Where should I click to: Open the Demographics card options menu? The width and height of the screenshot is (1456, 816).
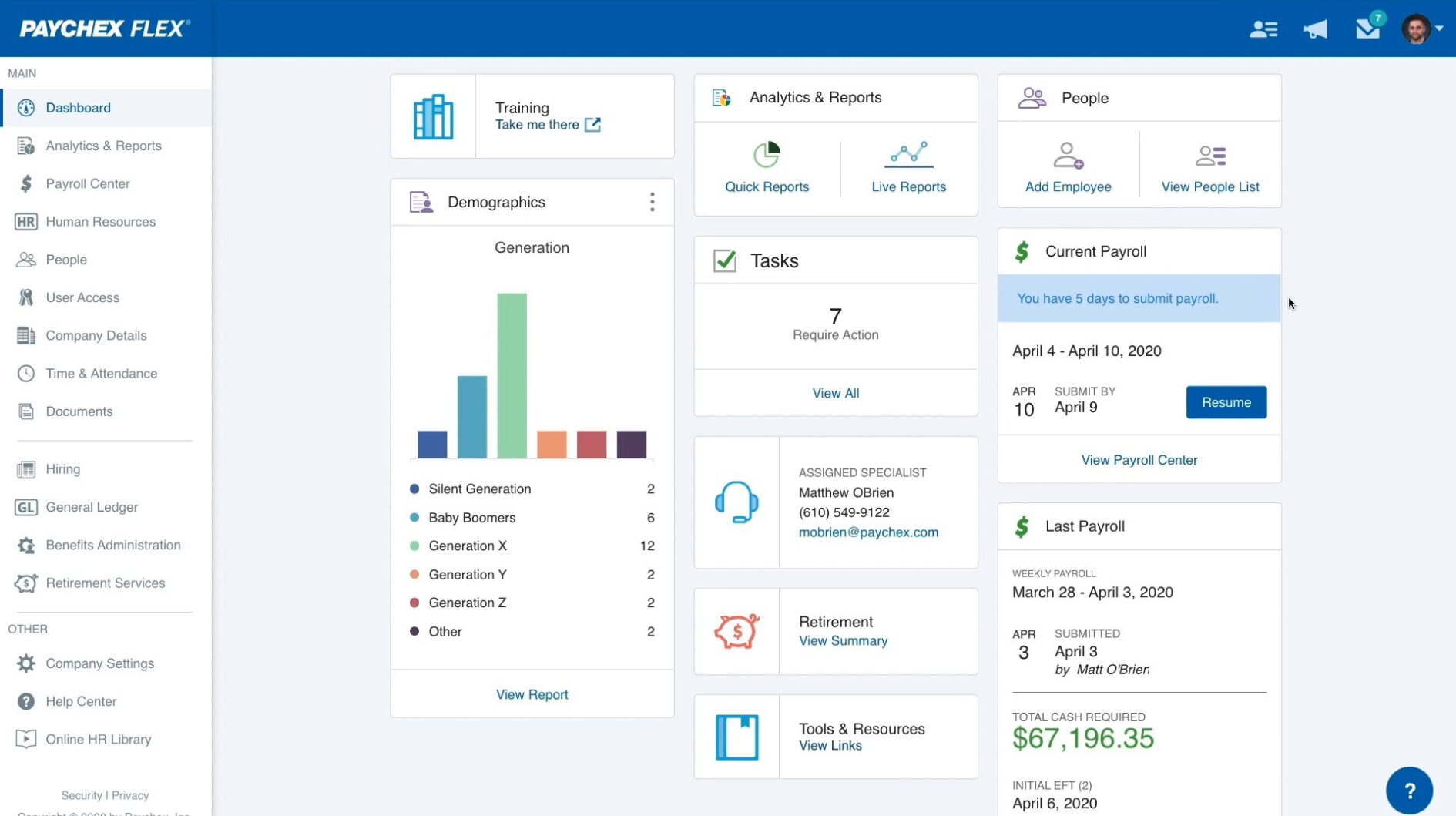coord(652,202)
